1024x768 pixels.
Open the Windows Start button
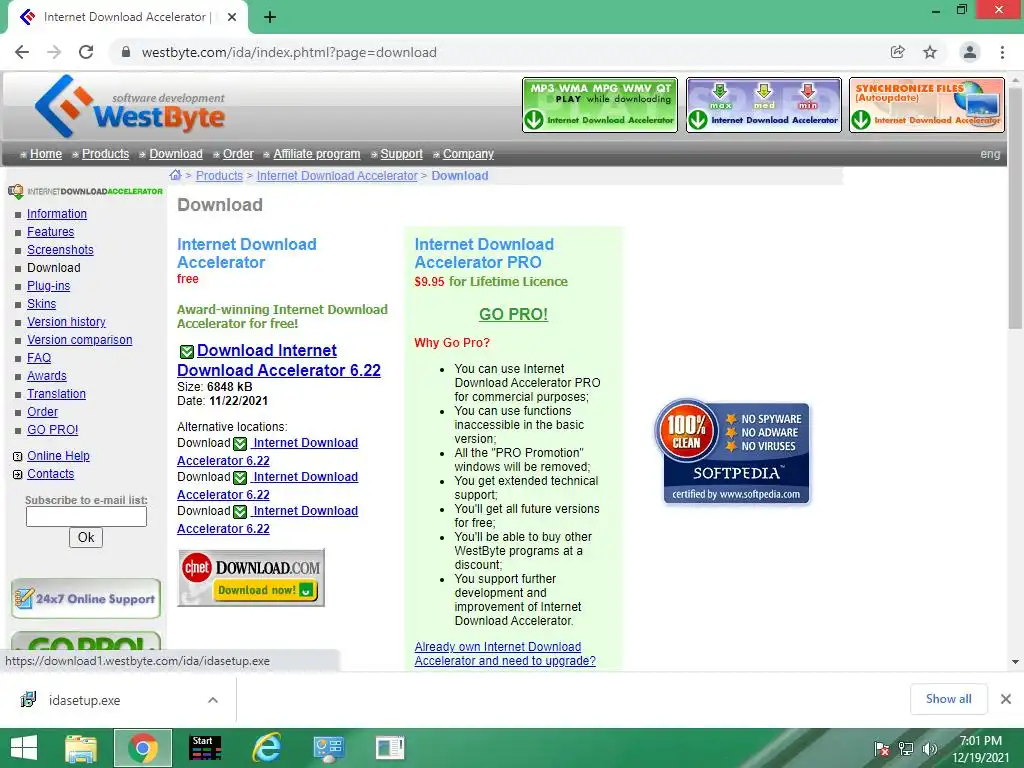pyautogui.click(x=24, y=748)
